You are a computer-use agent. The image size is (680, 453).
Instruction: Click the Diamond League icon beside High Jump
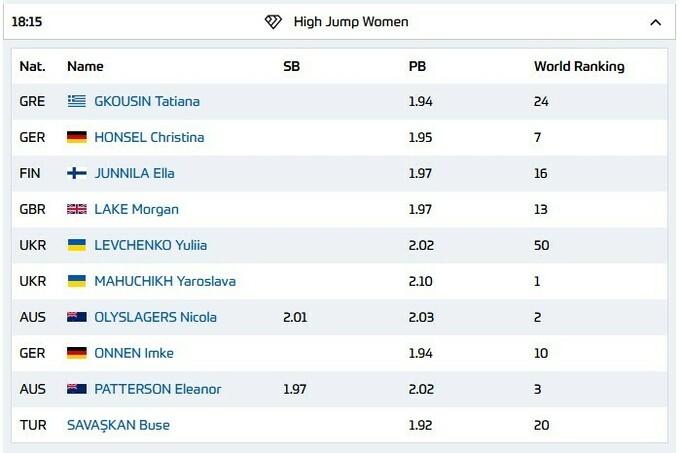(273, 22)
